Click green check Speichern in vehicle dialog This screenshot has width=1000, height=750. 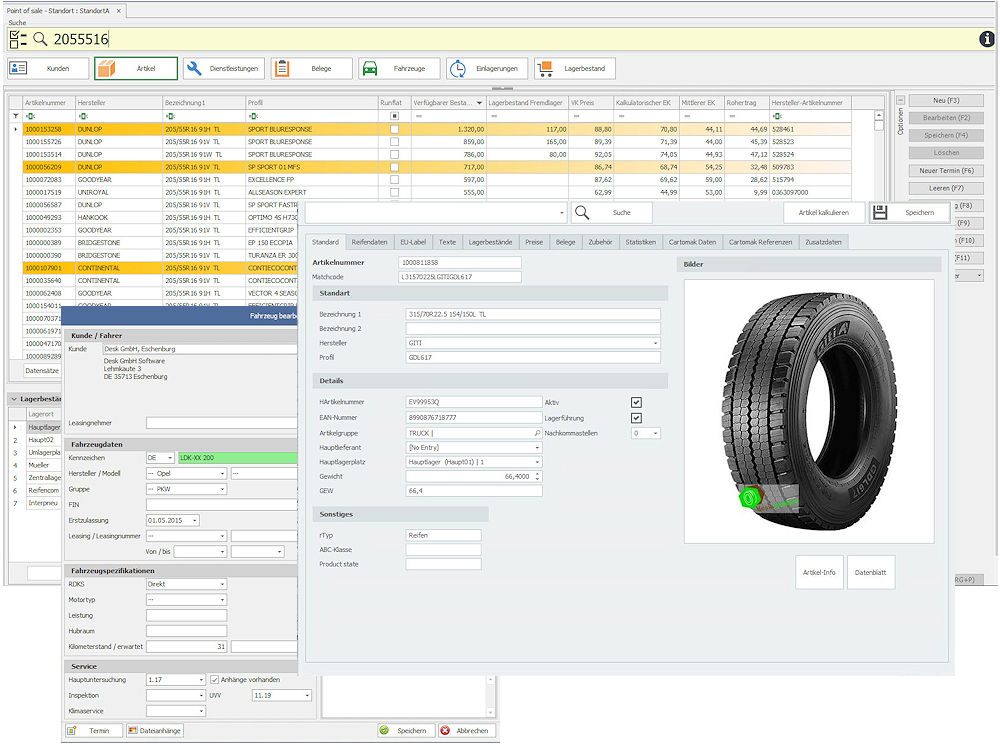tap(384, 730)
